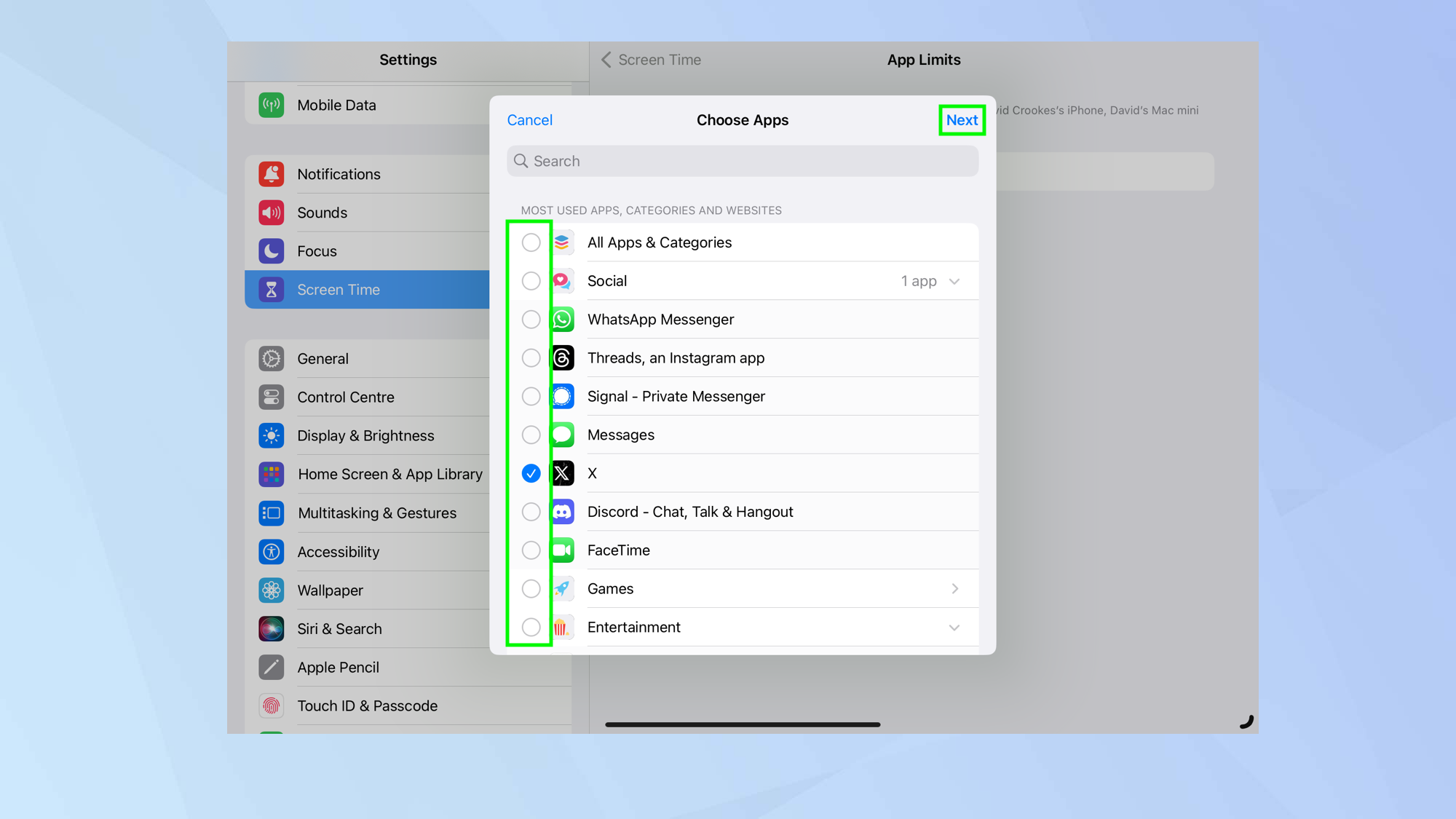Click the Multitasking & Gestures icon
Screen dimensions: 1456x819
pyautogui.click(x=272, y=513)
